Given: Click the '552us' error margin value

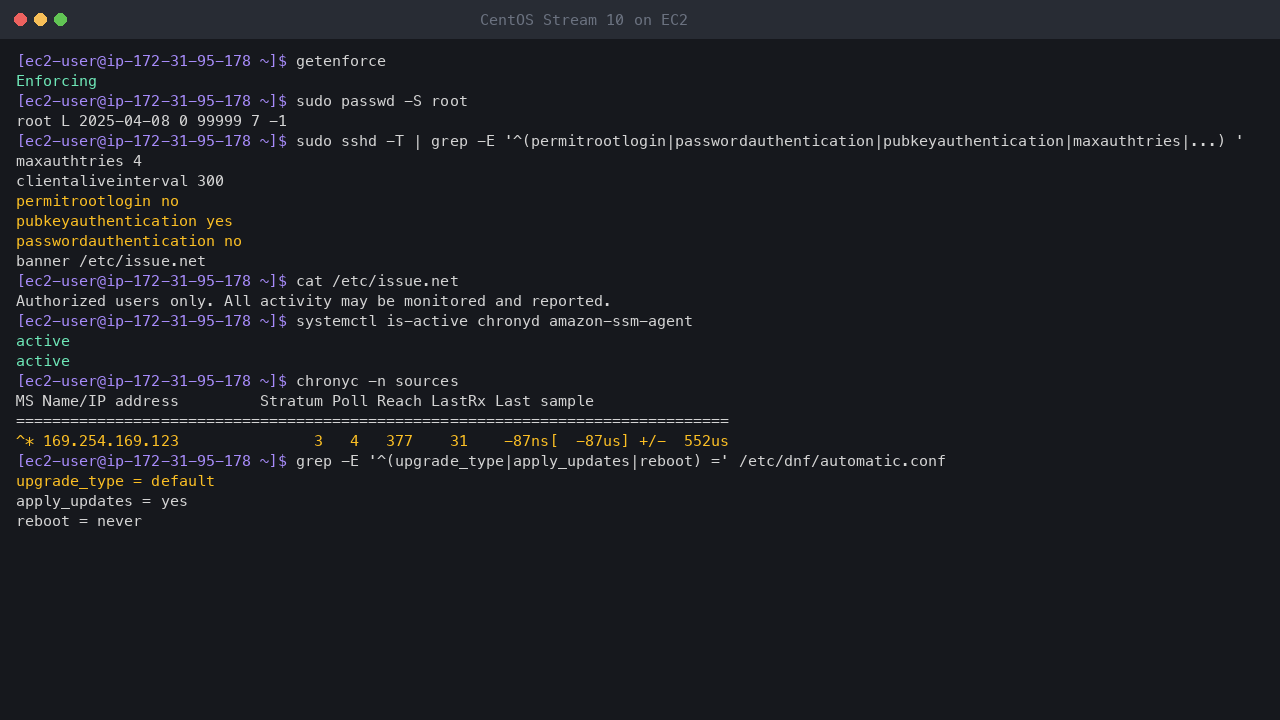Looking at the screenshot, I should pos(707,441).
